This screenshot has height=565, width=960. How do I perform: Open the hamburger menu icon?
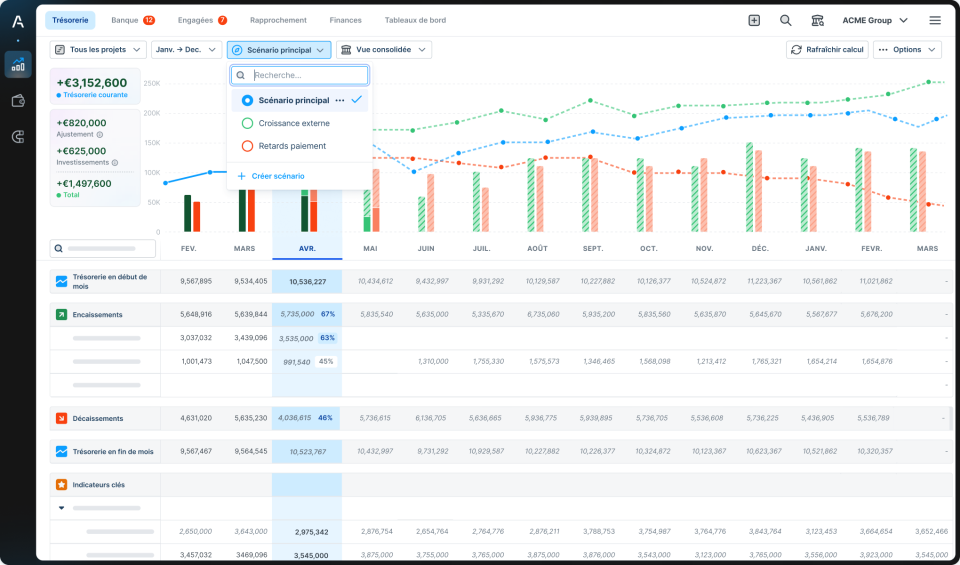coord(934,20)
